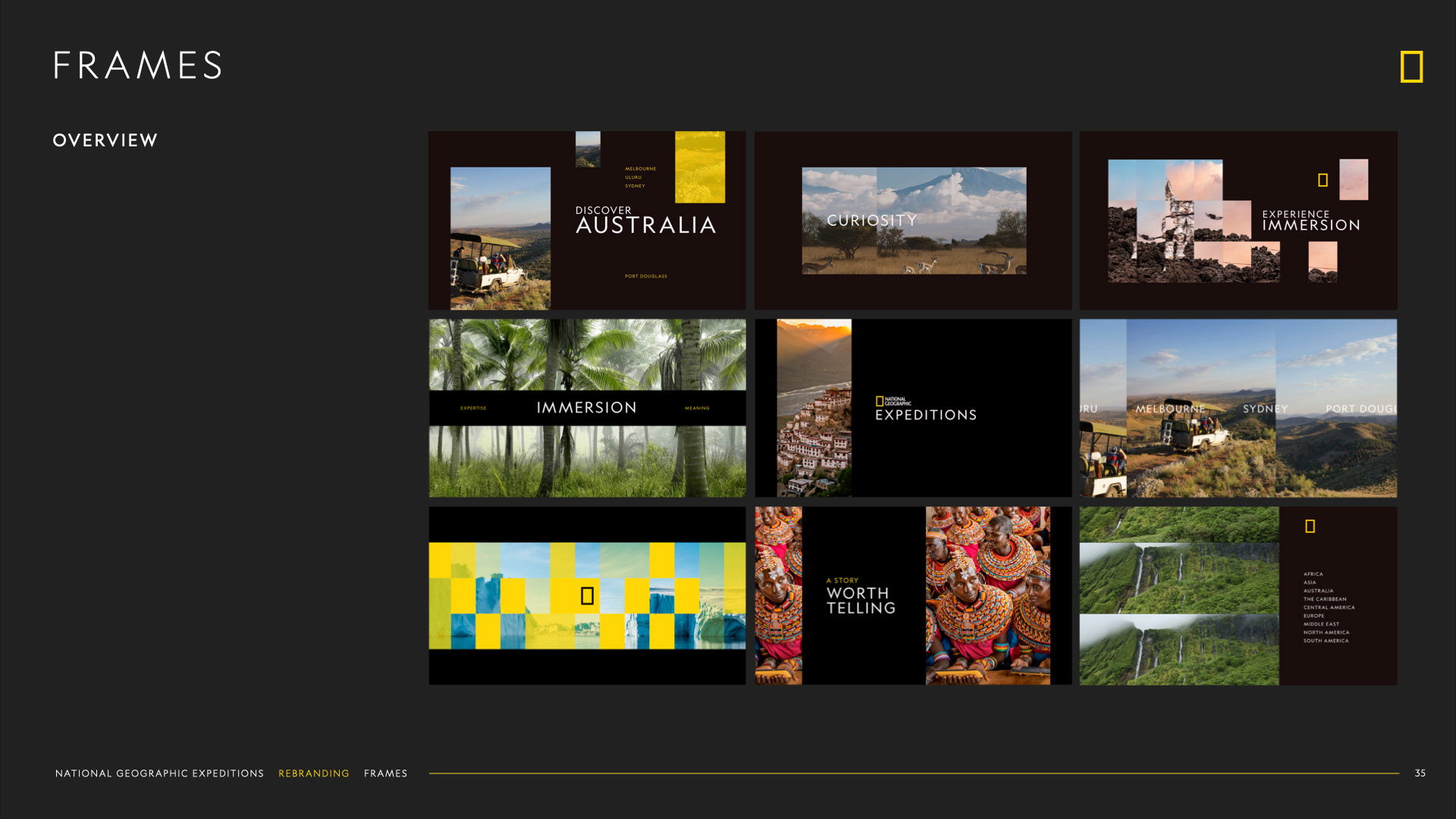Viewport: 1456px width, 819px height.
Task: Click the FRAMES slide title
Action: click(137, 65)
